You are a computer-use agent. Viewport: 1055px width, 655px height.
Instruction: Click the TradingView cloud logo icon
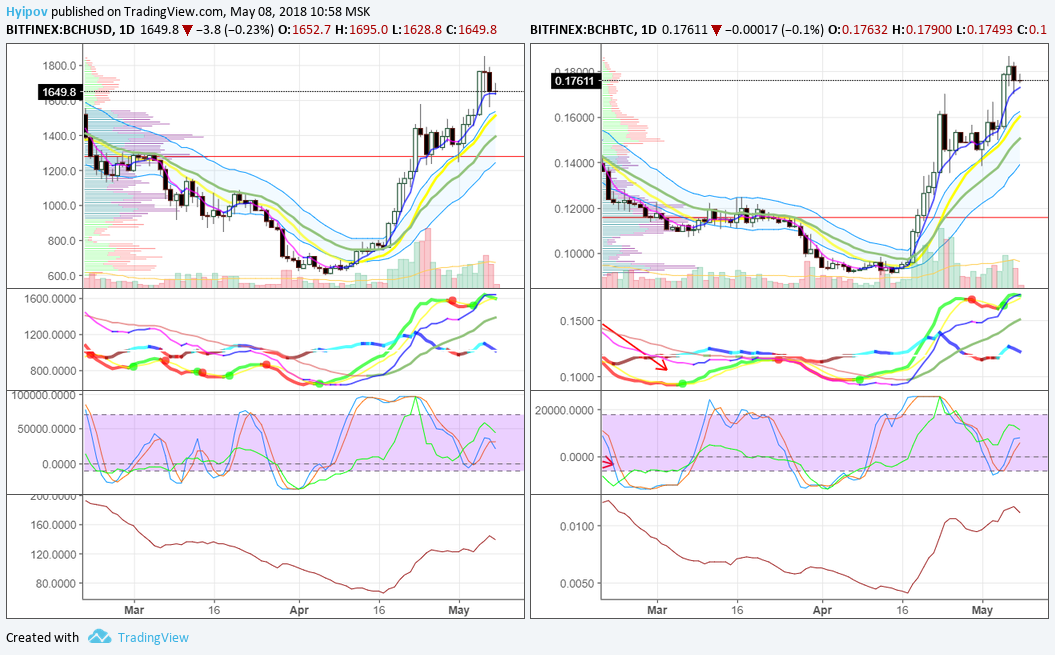click(x=100, y=636)
